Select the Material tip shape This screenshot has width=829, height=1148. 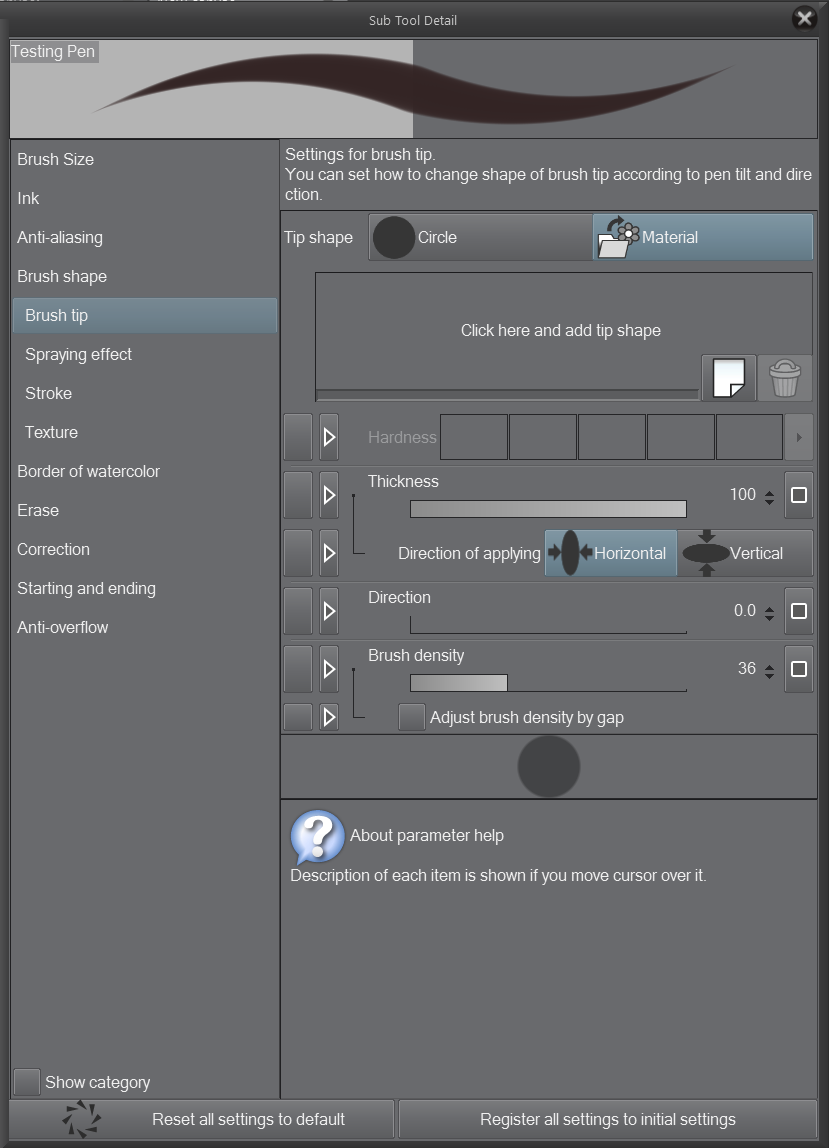point(703,237)
